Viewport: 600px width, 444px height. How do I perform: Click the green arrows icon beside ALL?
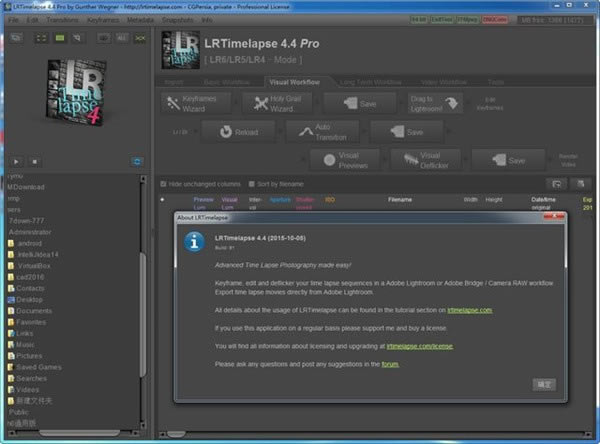140,38
